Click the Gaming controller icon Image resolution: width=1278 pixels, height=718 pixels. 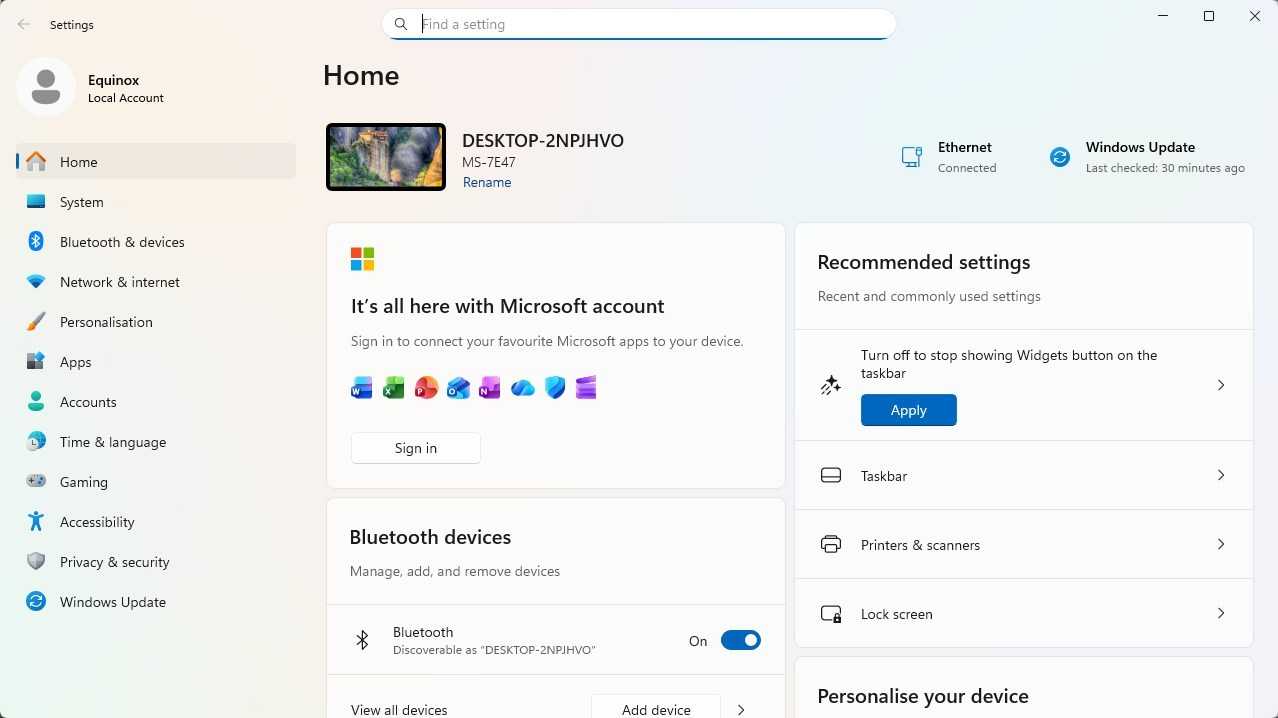(36, 481)
